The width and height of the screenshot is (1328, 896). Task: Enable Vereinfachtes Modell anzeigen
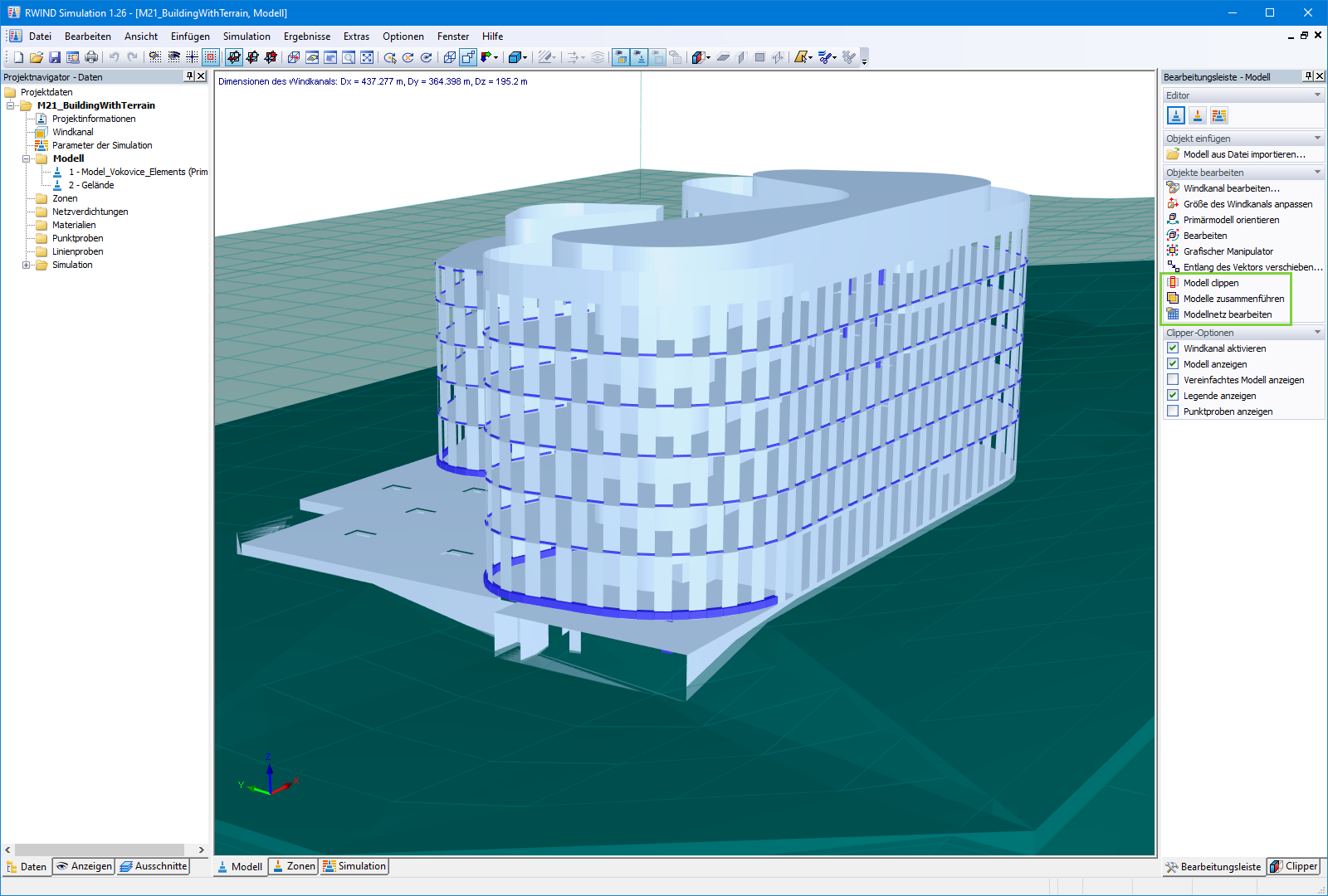click(x=1173, y=379)
